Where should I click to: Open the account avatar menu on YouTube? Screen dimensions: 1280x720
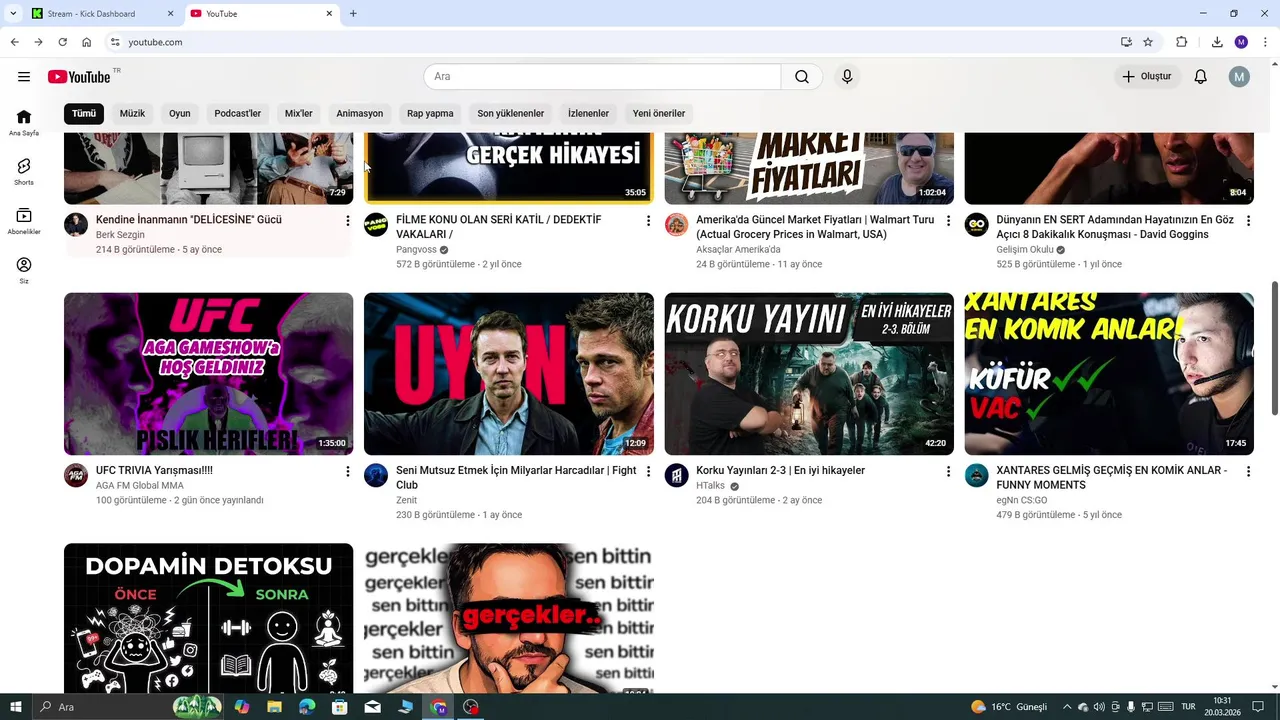1239,77
